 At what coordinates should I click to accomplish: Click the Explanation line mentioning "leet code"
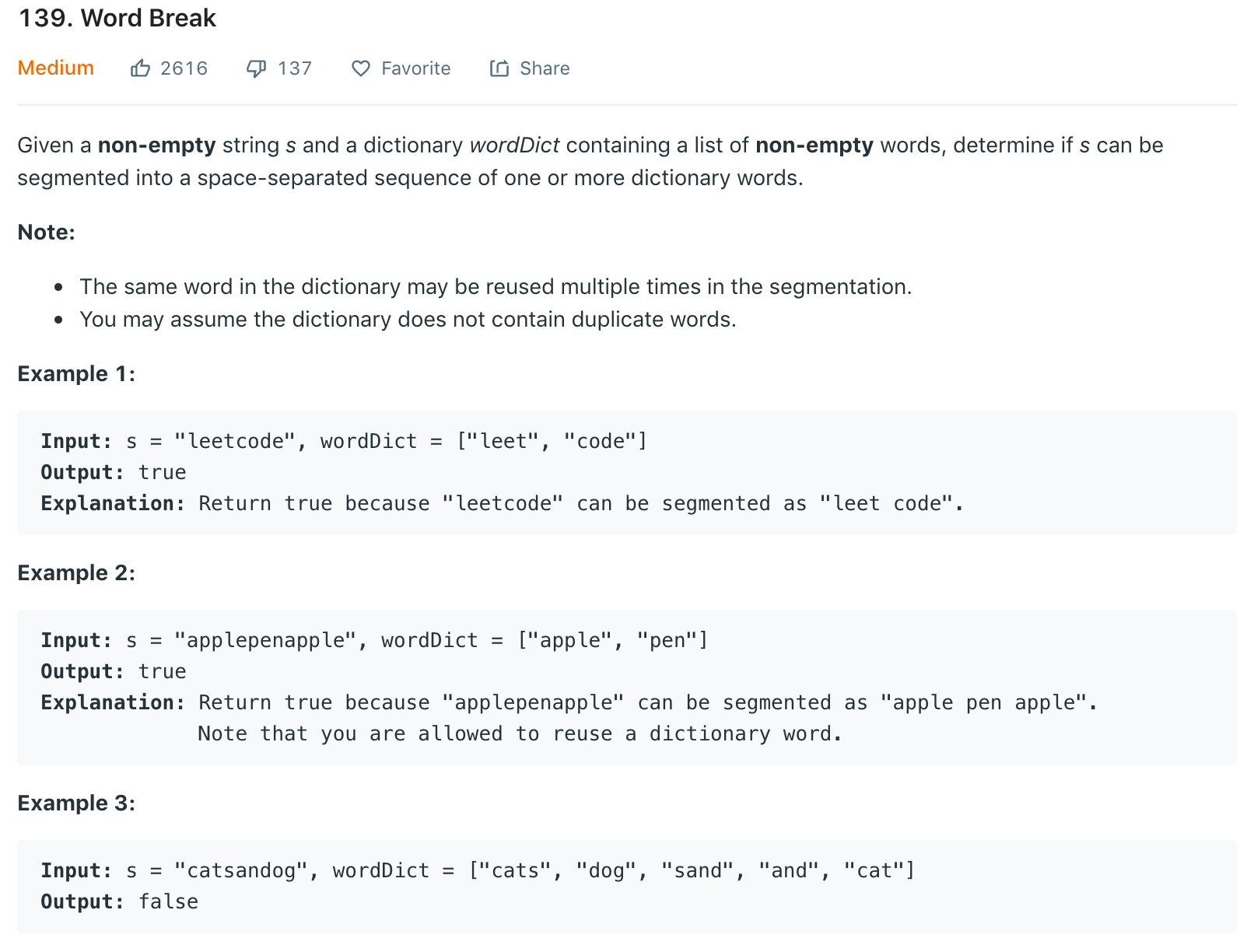coord(503,503)
